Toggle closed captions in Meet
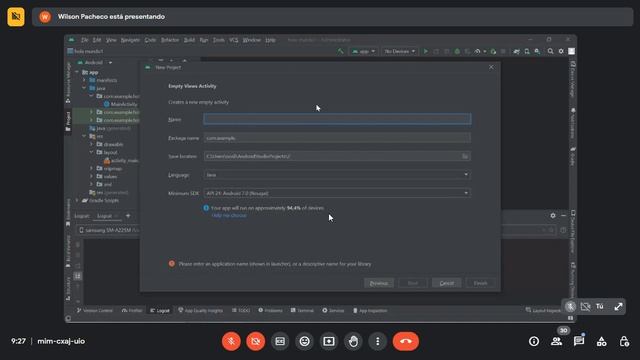Image resolution: width=640 pixels, height=360 pixels. (x=280, y=341)
